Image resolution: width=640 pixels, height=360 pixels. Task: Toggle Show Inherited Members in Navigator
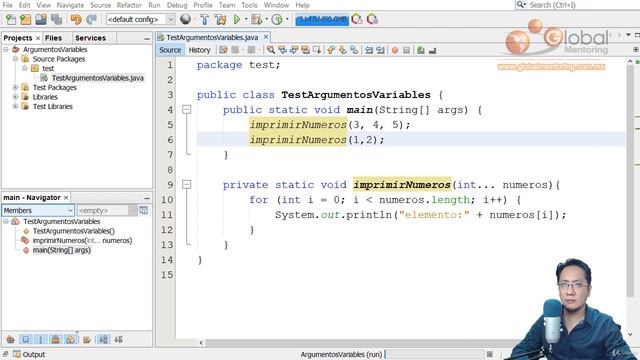(10, 339)
